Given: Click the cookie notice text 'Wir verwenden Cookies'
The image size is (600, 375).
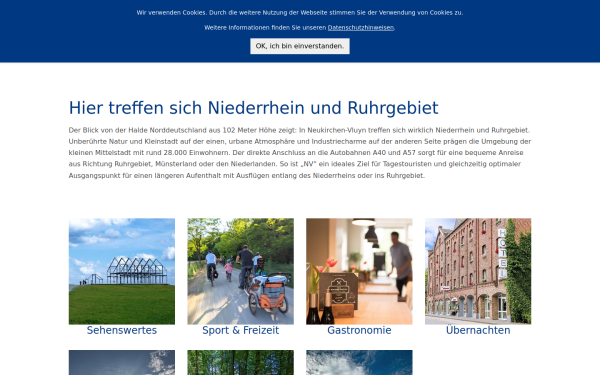Looking at the screenshot, I should click(172, 13).
